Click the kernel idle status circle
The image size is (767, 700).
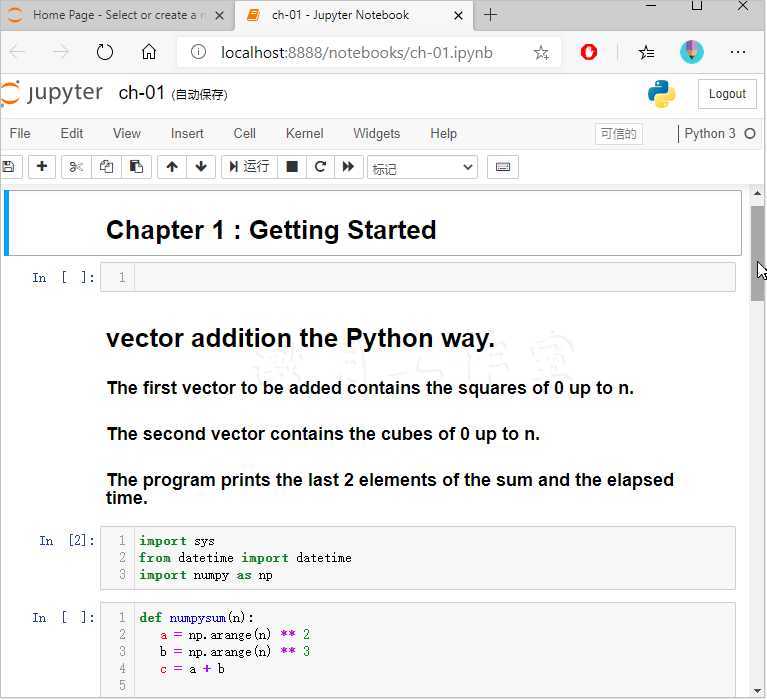pos(749,134)
